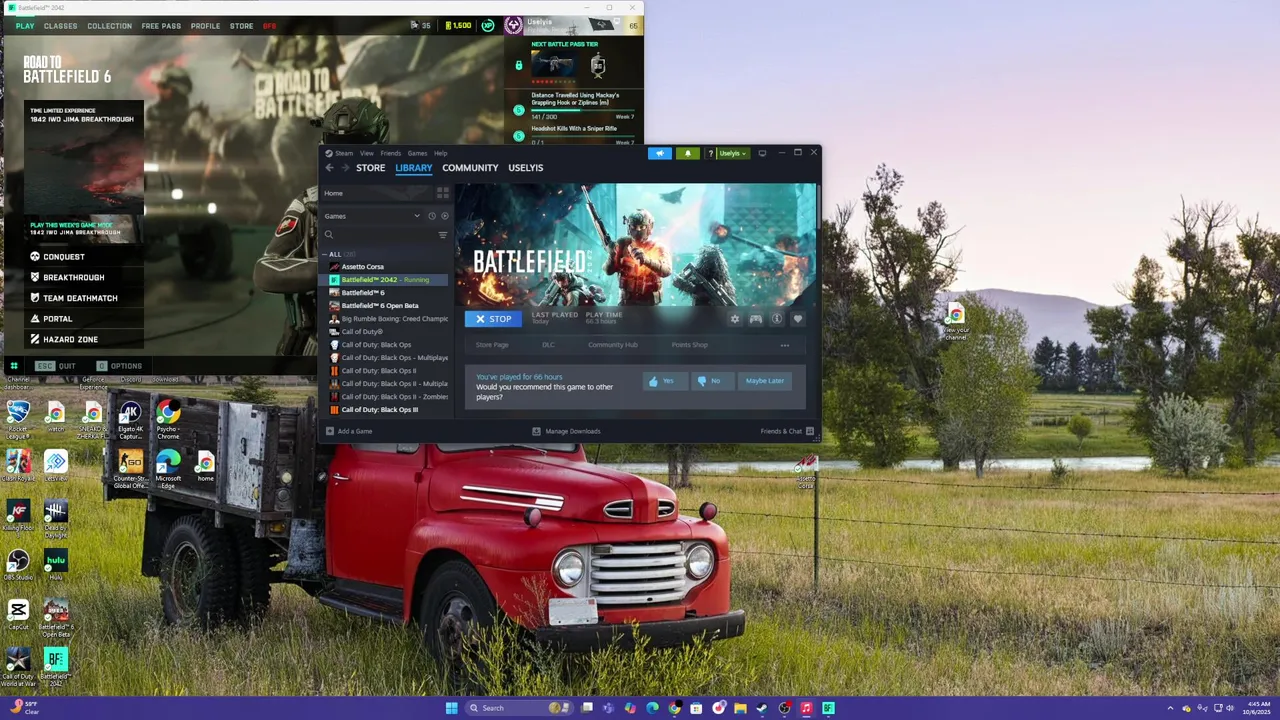
Task: Click the Steam help question mark icon
Action: coord(710,153)
